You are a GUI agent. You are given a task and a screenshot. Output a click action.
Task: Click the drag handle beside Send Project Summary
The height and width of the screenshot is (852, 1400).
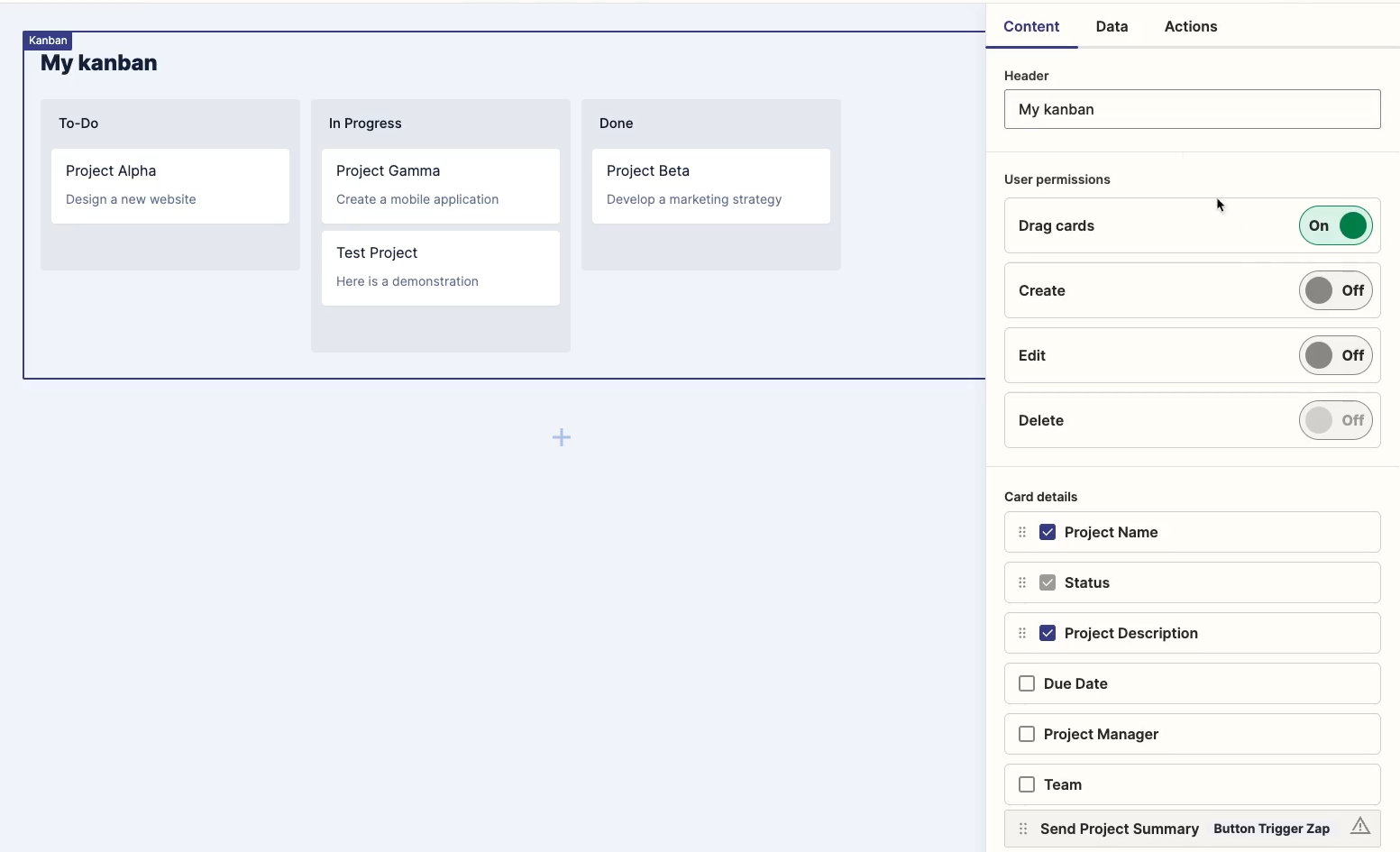1023,829
